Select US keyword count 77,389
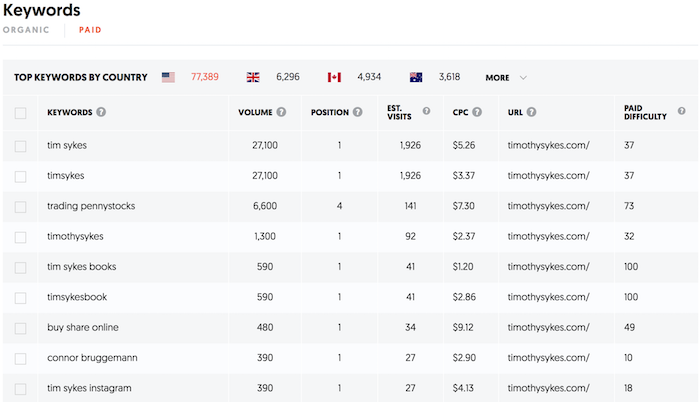Image resolution: width=700 pixels, height=402 pixels. [205, 77]
